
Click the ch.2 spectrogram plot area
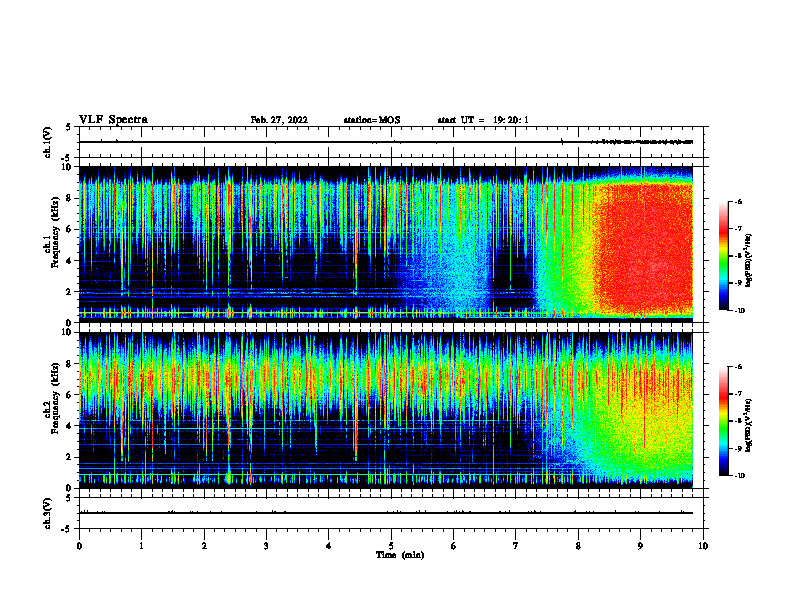tap(386, 410)
